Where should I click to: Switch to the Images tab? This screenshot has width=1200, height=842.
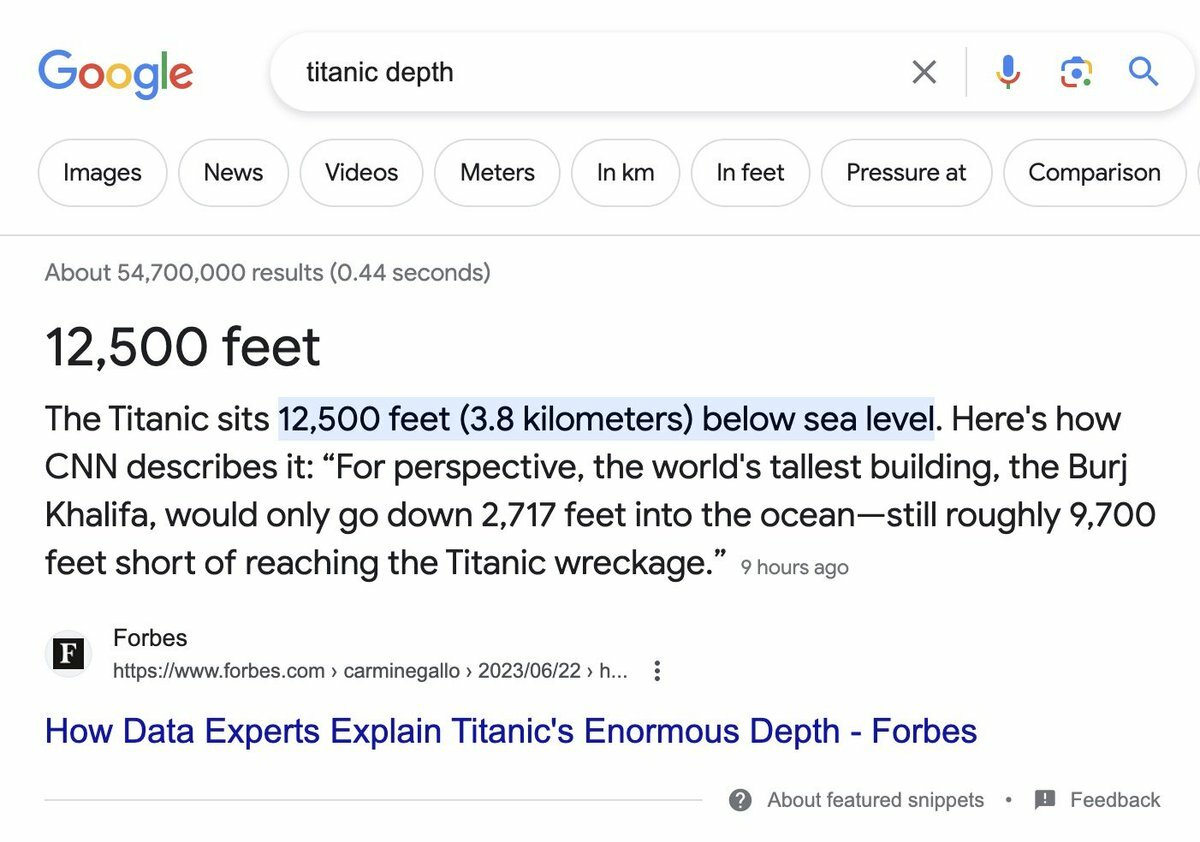[x=102, y=173]
